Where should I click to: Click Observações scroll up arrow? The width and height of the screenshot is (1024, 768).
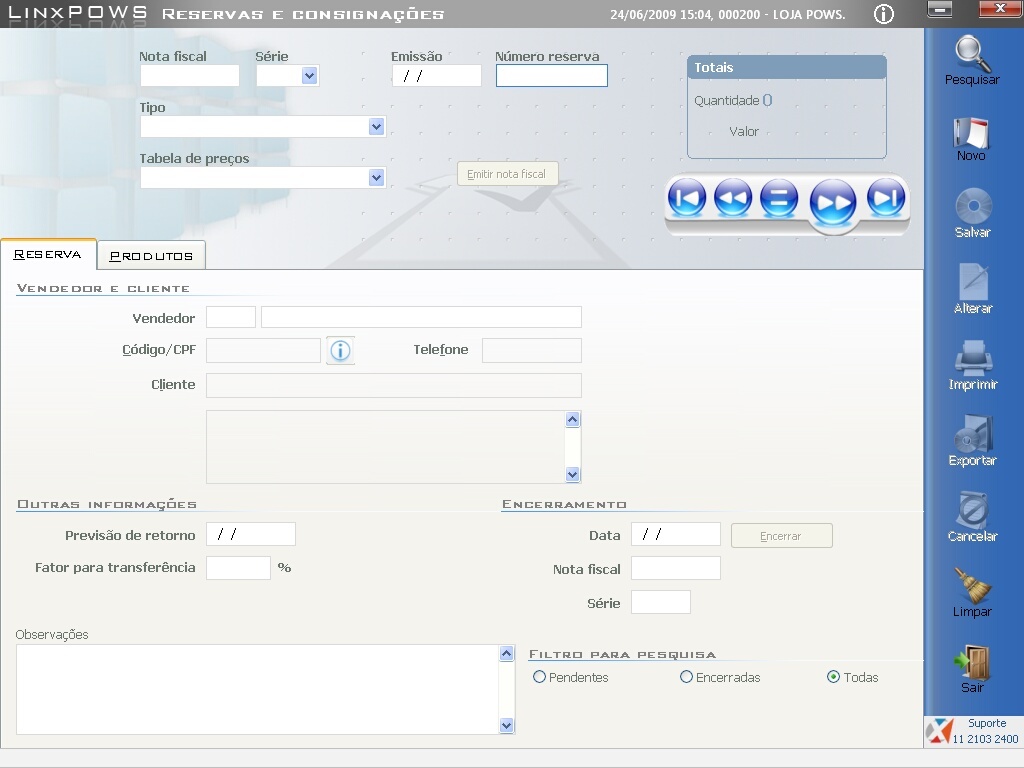tap(507, 653)
